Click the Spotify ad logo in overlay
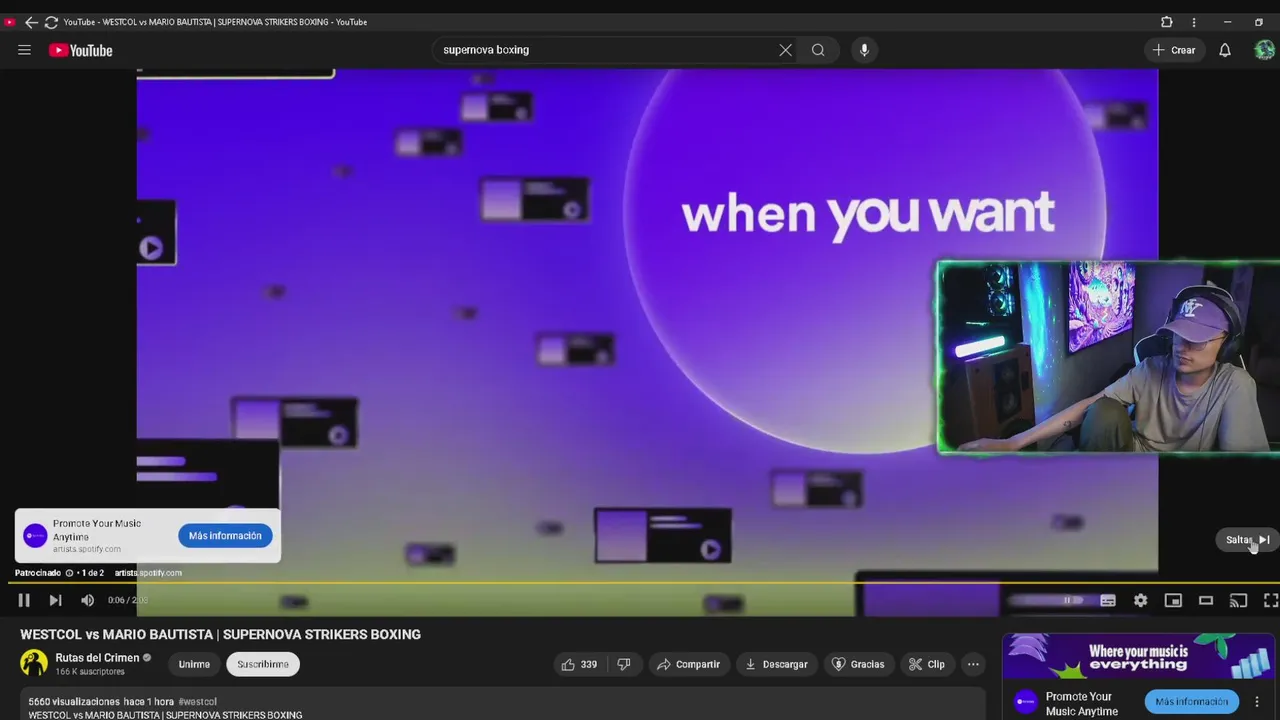 [35, 536]
